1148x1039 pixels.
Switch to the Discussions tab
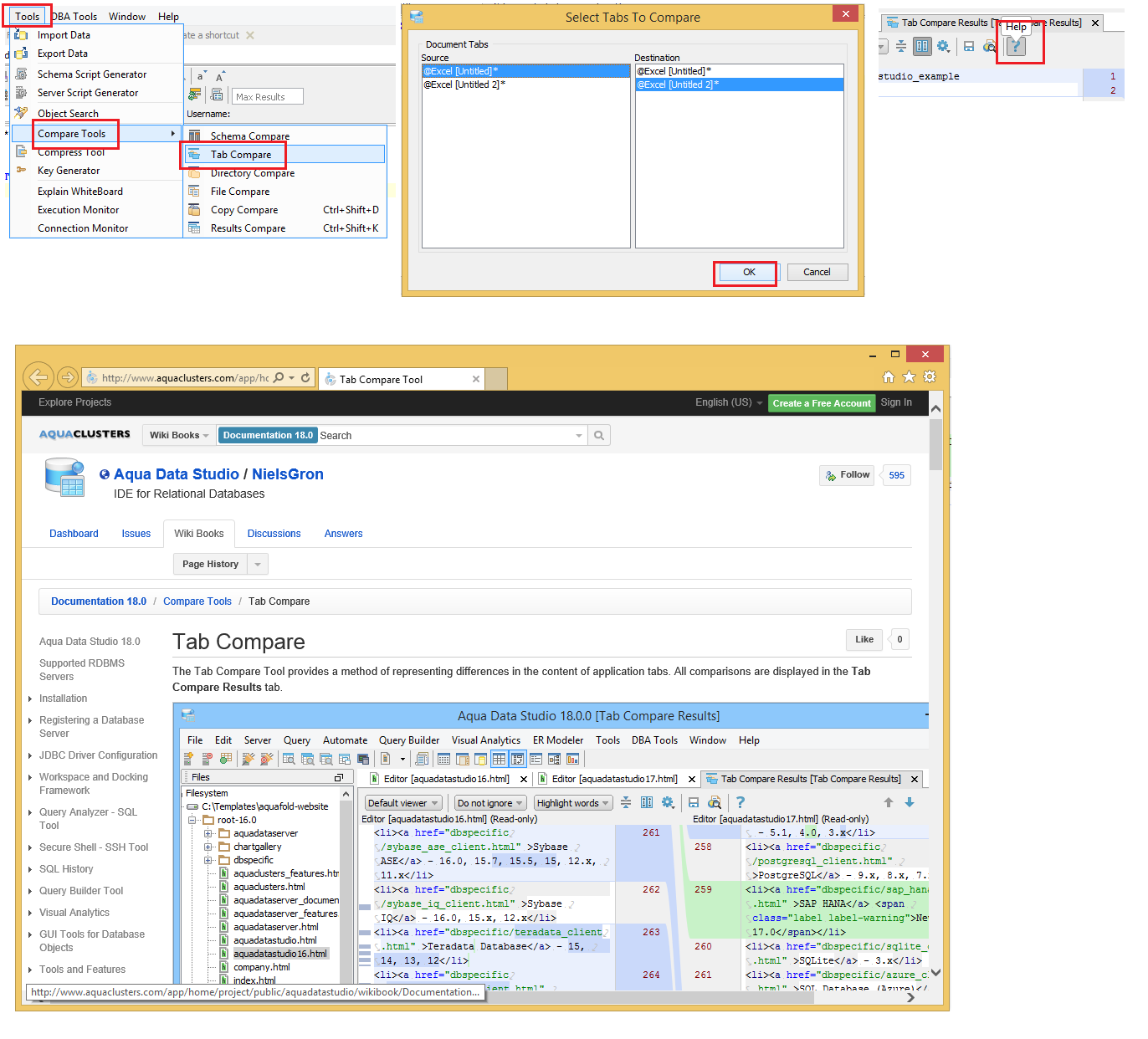coord(274,534)
